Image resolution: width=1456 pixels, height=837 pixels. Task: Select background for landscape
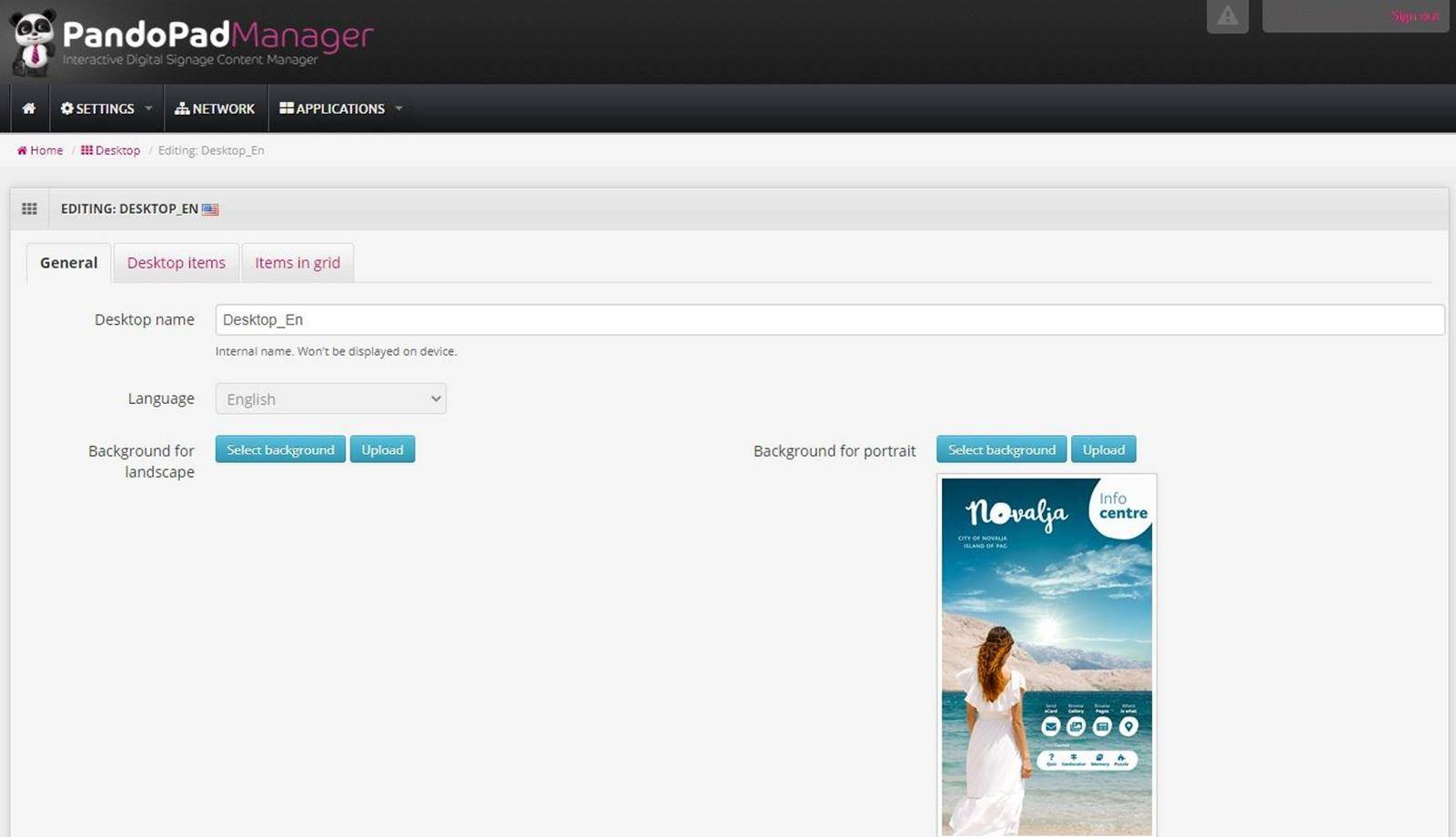280,449
